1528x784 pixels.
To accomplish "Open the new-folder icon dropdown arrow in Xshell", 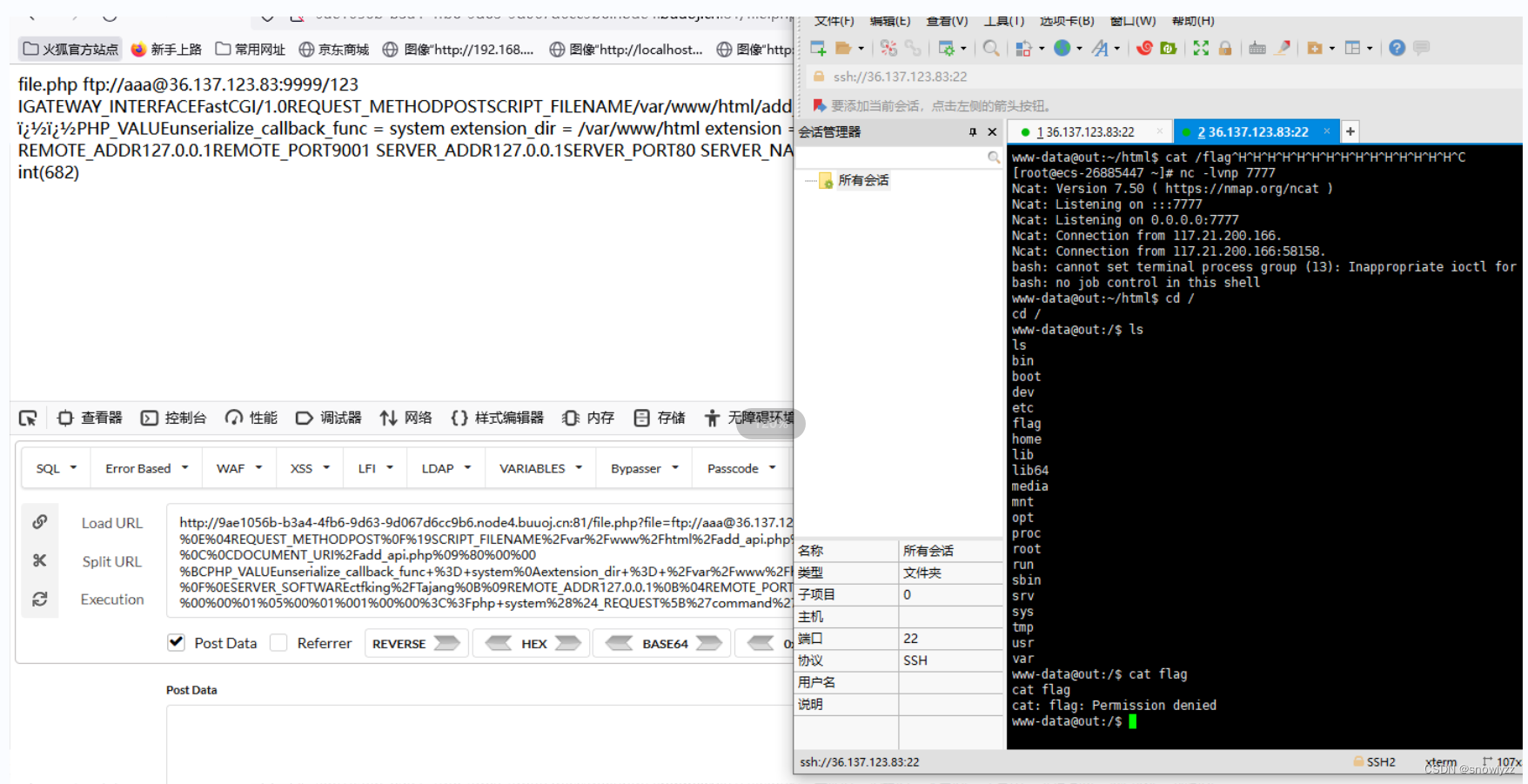I will click(x=1331, y=49).
